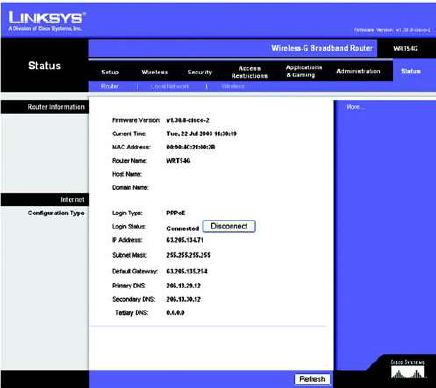Click the Cisco Systems logo

coord(408,369)
